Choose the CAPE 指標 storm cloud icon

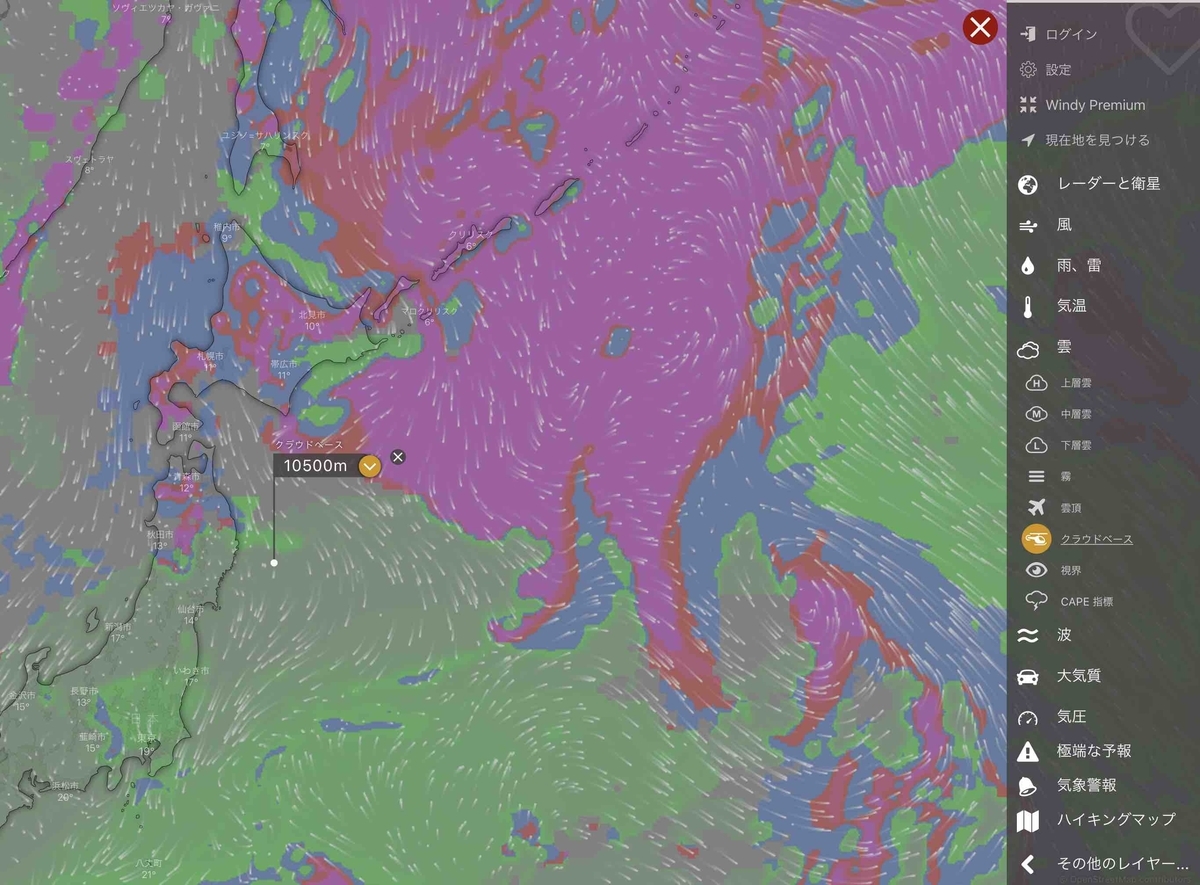tap(1037, 601)
